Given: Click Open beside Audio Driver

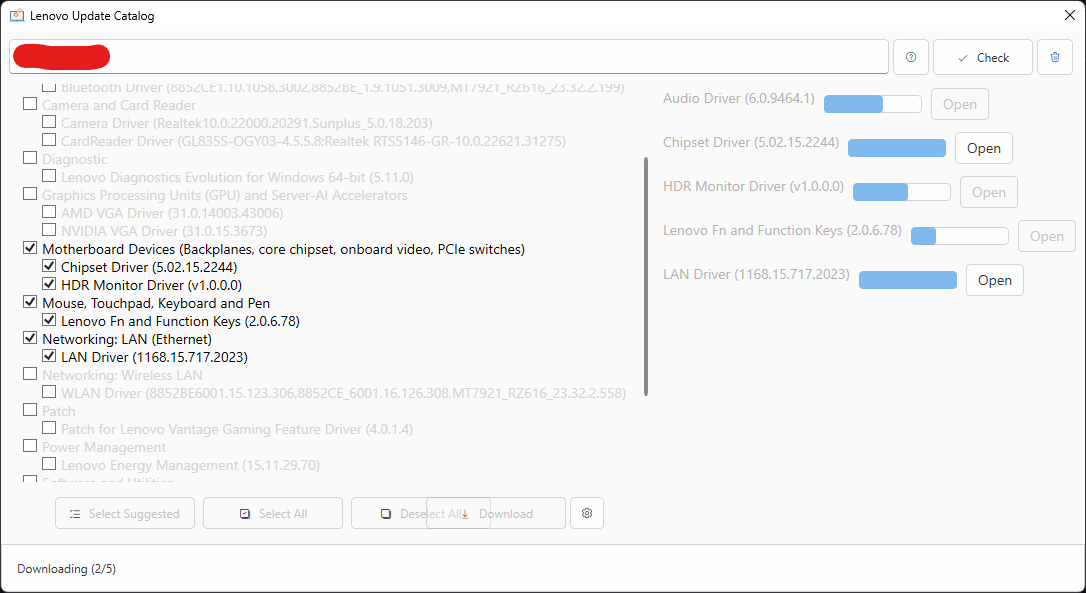Looking at the screenshot, I should pyautogui.click(x=959, y=105).
